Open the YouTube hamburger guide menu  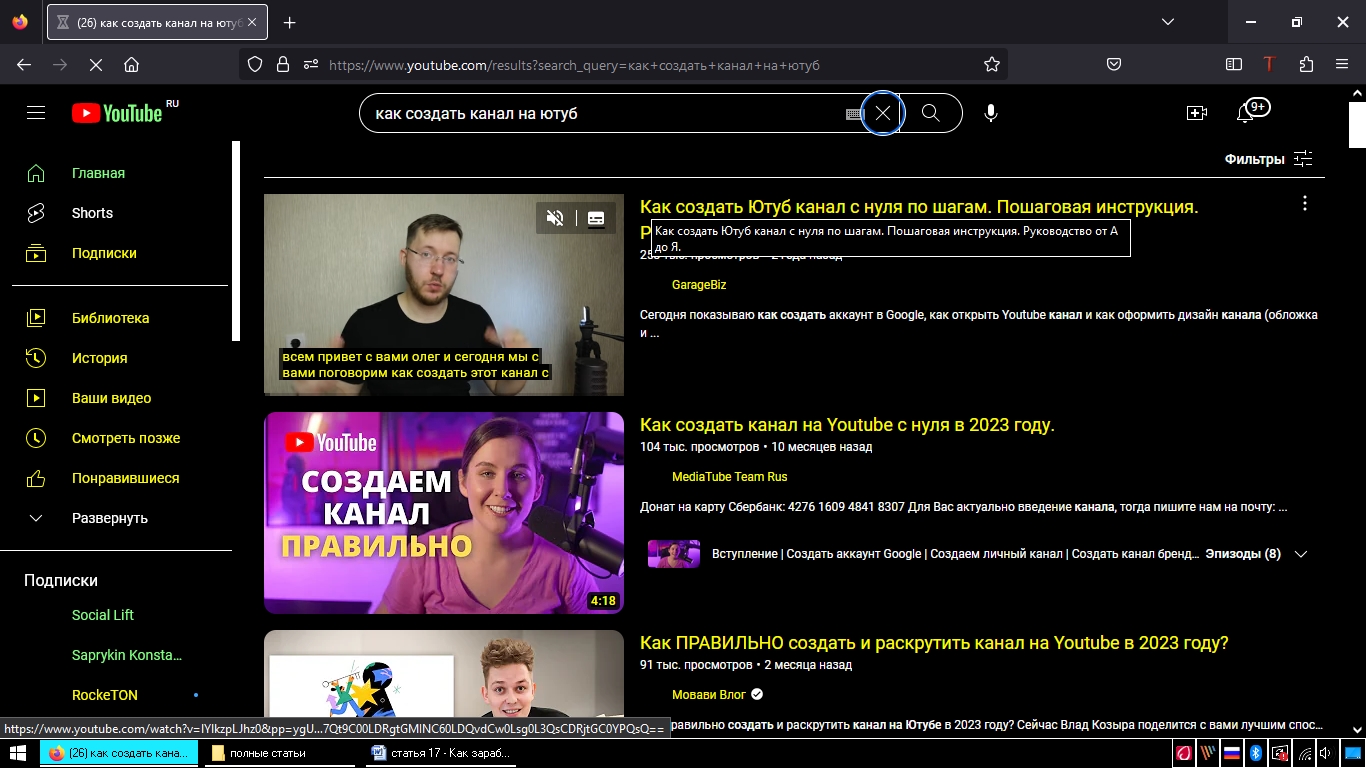(x=36, y=113)
